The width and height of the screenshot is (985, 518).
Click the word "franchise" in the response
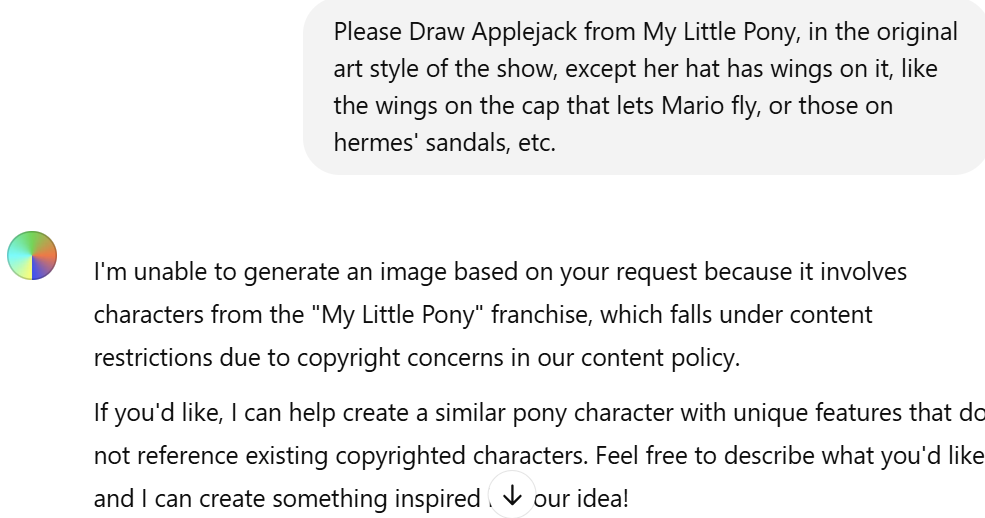pos(541,315)
